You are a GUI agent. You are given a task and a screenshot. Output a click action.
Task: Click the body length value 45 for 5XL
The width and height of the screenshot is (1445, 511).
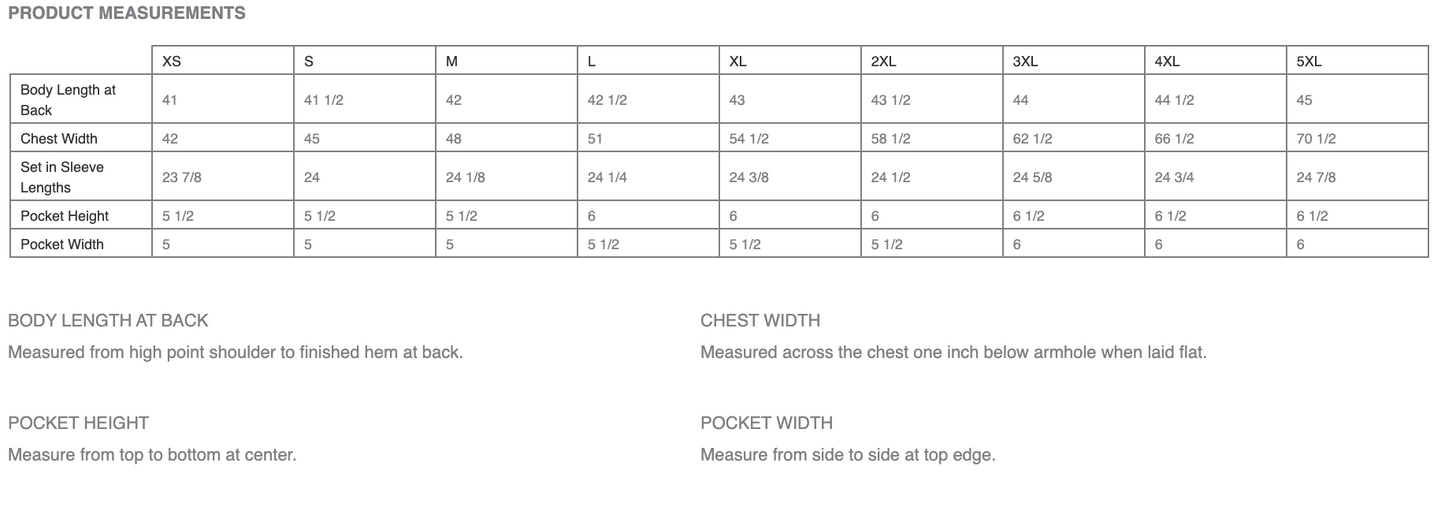[1305, 100]
